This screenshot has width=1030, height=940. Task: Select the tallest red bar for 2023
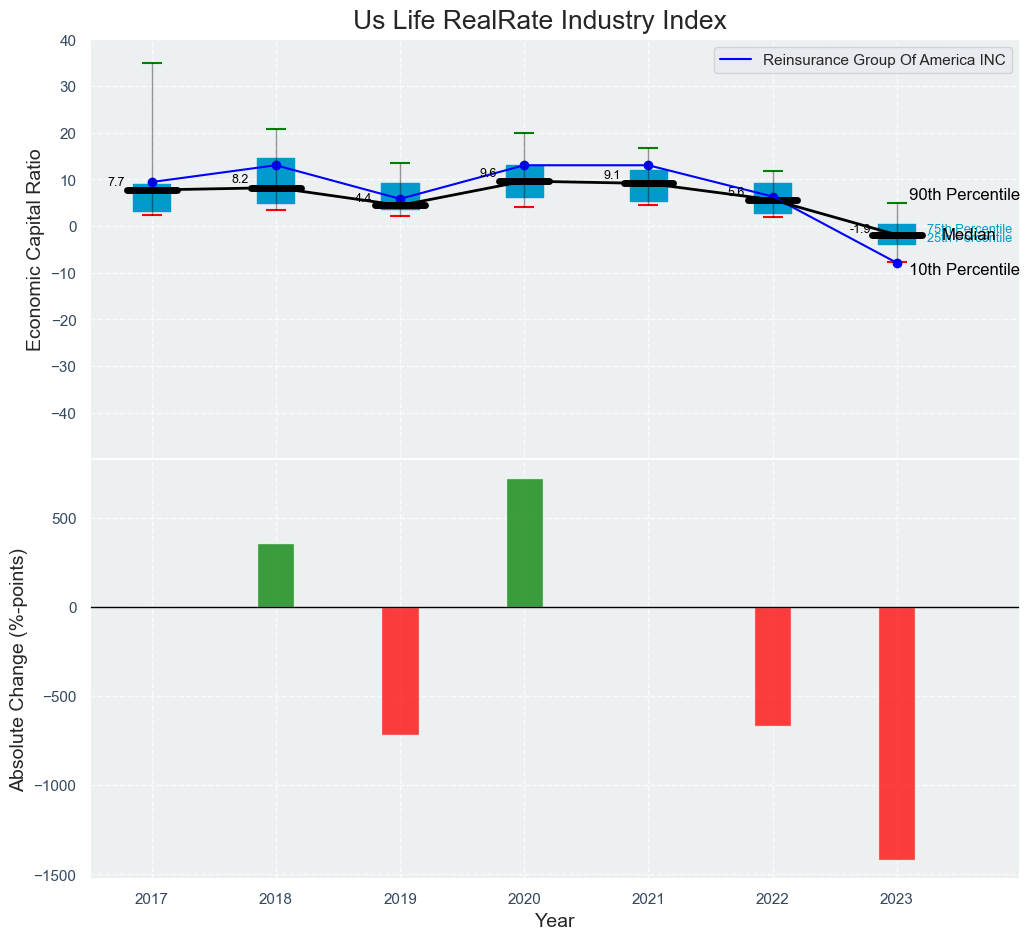tap(897, 733)
